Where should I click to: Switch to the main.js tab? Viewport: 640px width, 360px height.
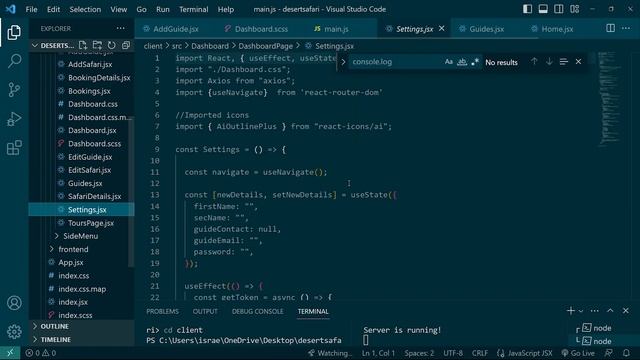(336, 29)
